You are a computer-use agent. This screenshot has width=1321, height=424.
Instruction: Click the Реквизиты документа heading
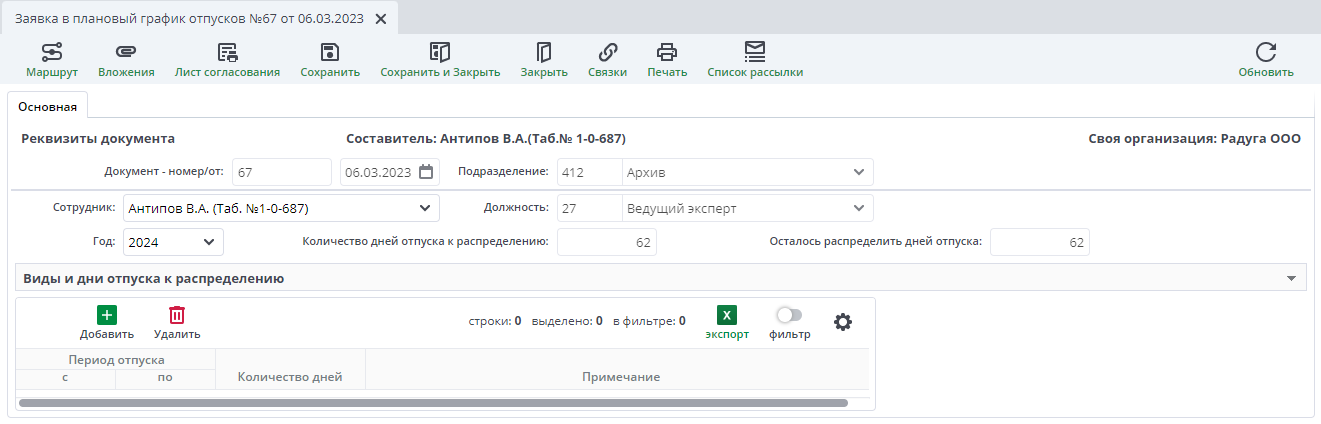pyautogui.click(x=98, y=139)
